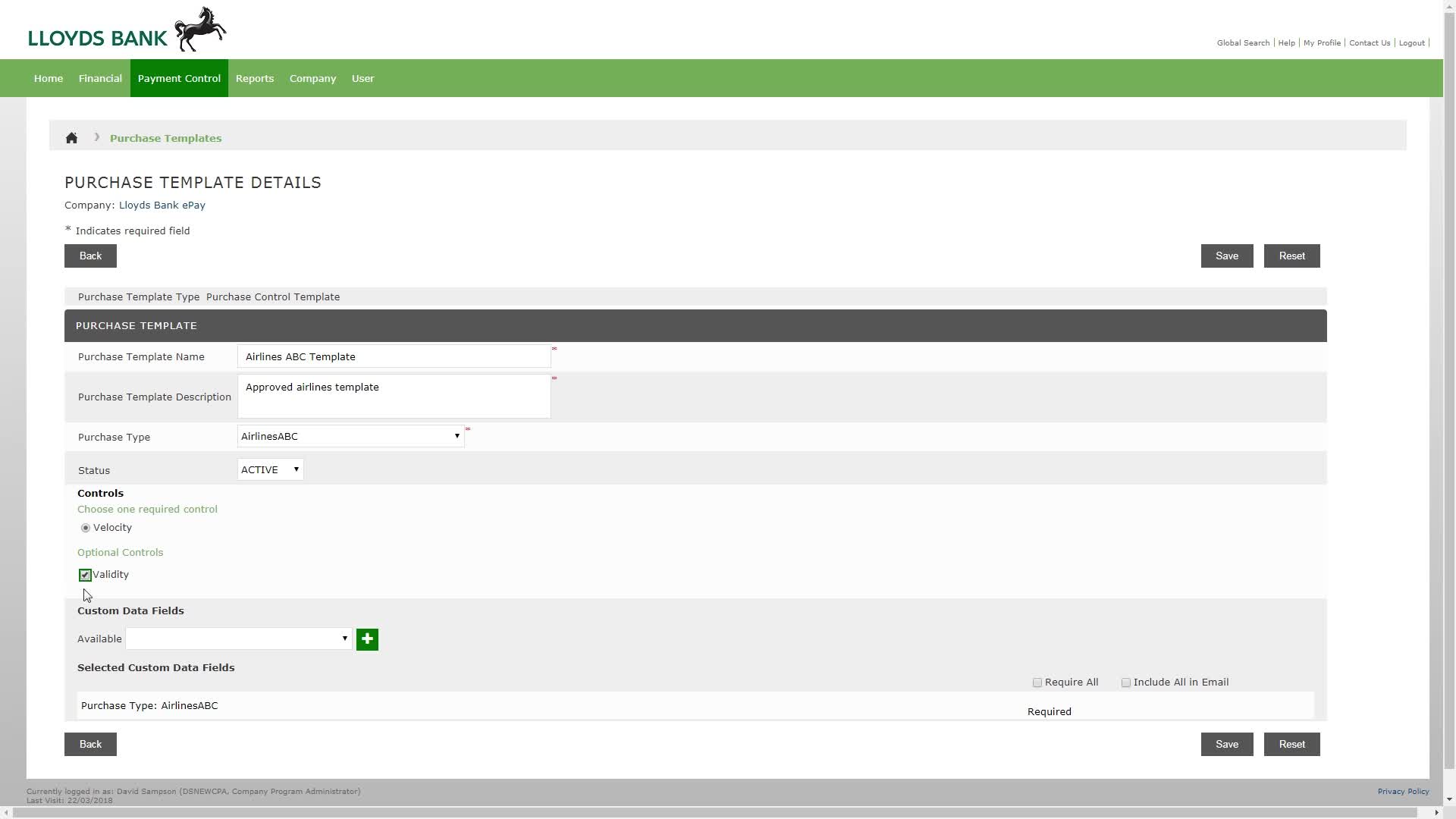Click Logout in the top right
The image size is (1456, 819).
click(1410, 42)
